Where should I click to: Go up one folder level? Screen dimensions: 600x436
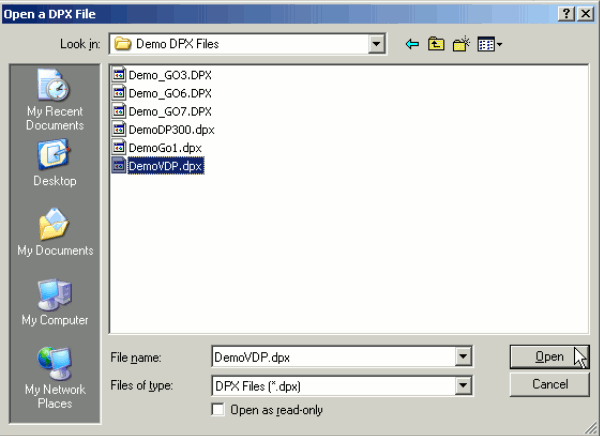[x=436, y=44]
